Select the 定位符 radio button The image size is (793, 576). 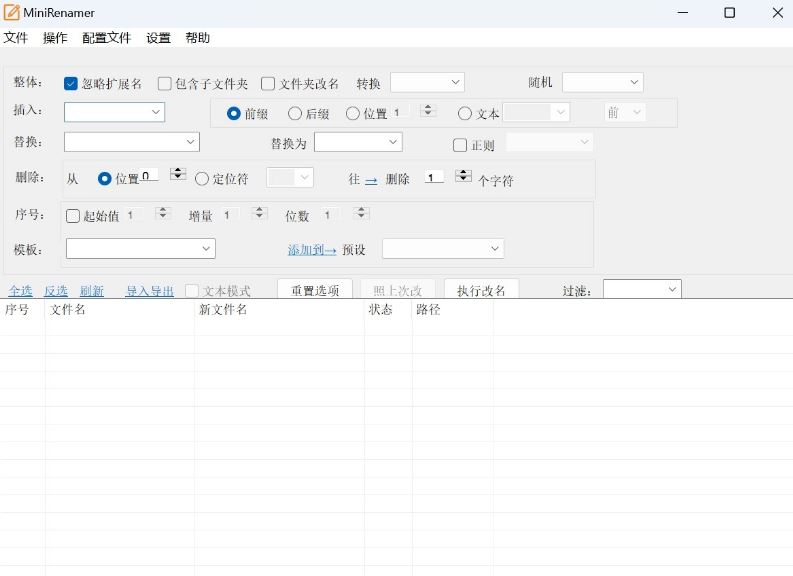pos(202,179)
